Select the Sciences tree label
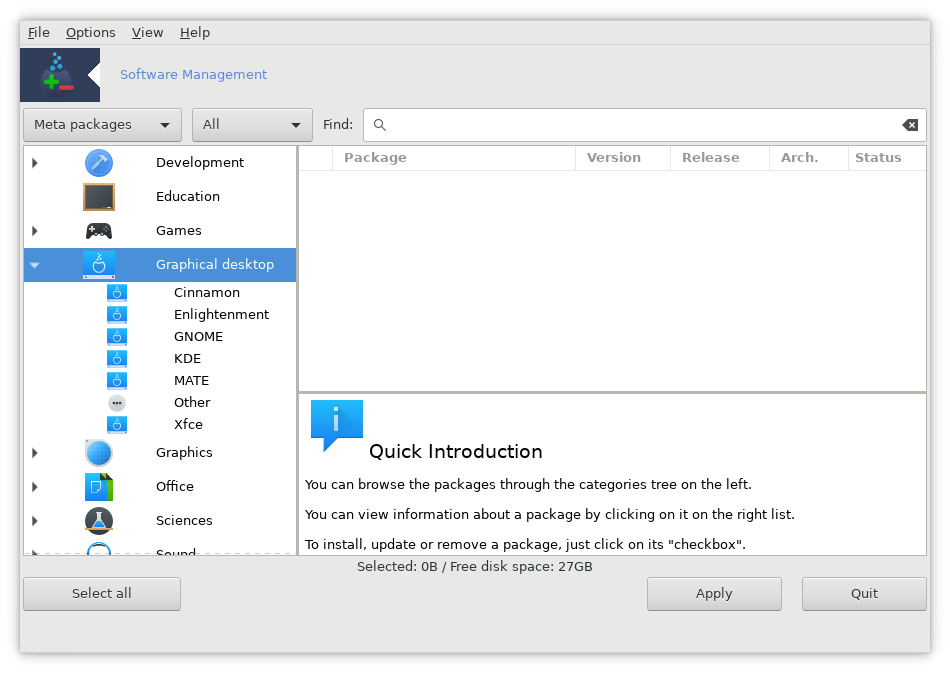This screenshot has height=673, width=950. 184,521
